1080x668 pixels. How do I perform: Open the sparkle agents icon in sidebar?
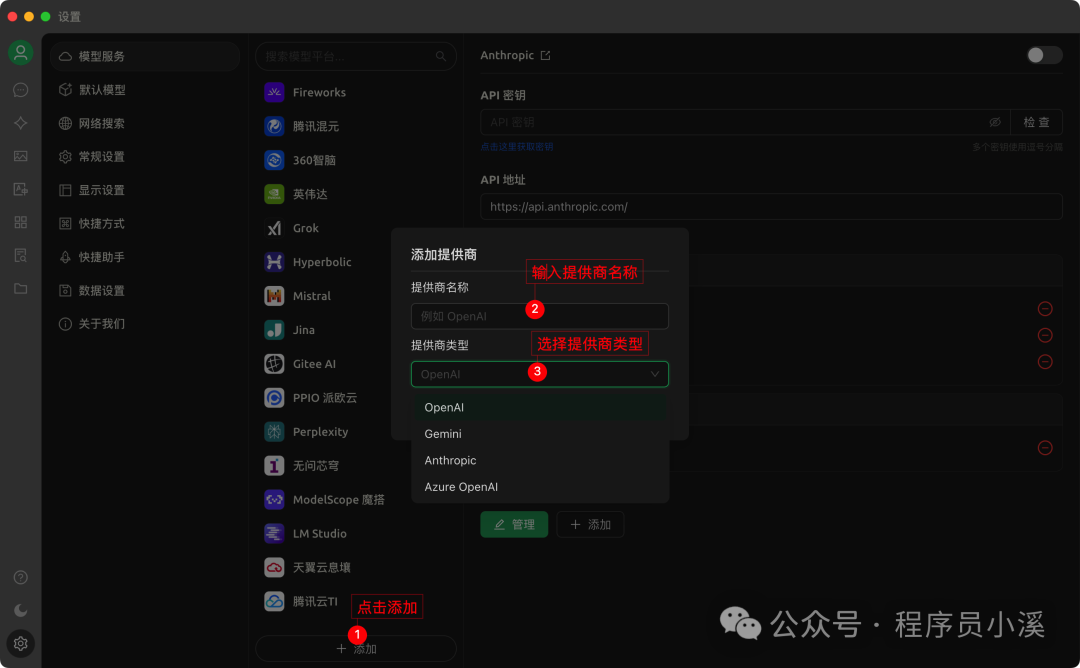[x=21, y=123]
